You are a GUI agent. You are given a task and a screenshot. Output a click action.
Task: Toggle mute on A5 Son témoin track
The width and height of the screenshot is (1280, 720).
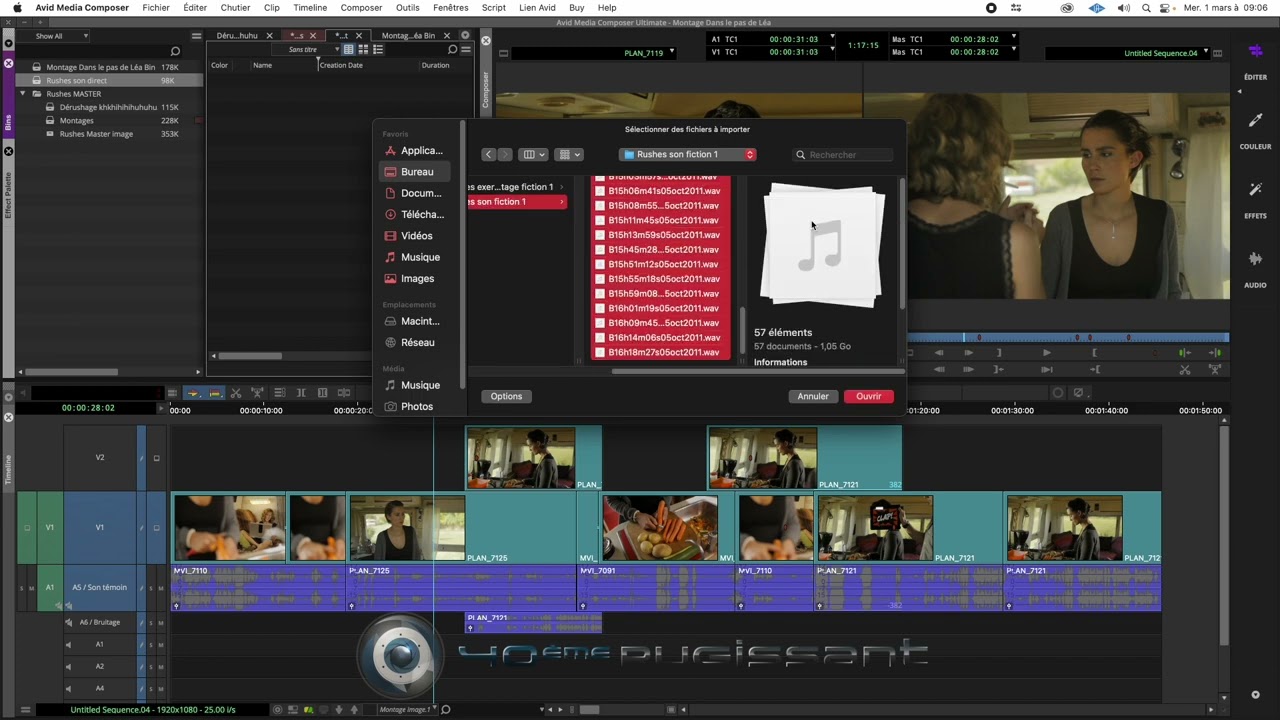(x=161, y=588)
